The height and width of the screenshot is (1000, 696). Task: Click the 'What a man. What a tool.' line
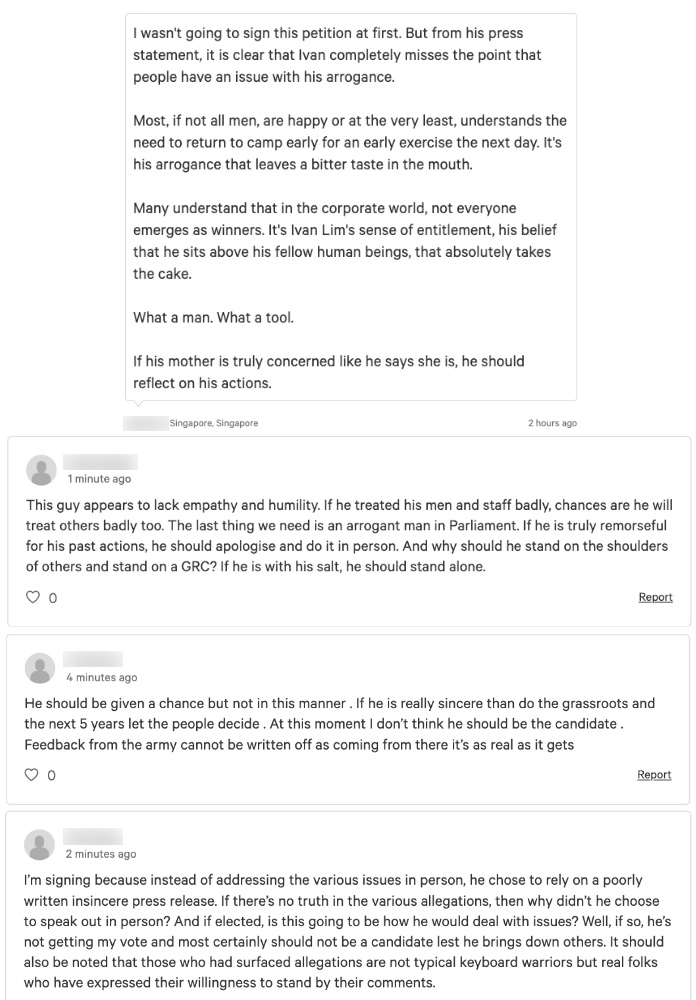coord(213,318)
